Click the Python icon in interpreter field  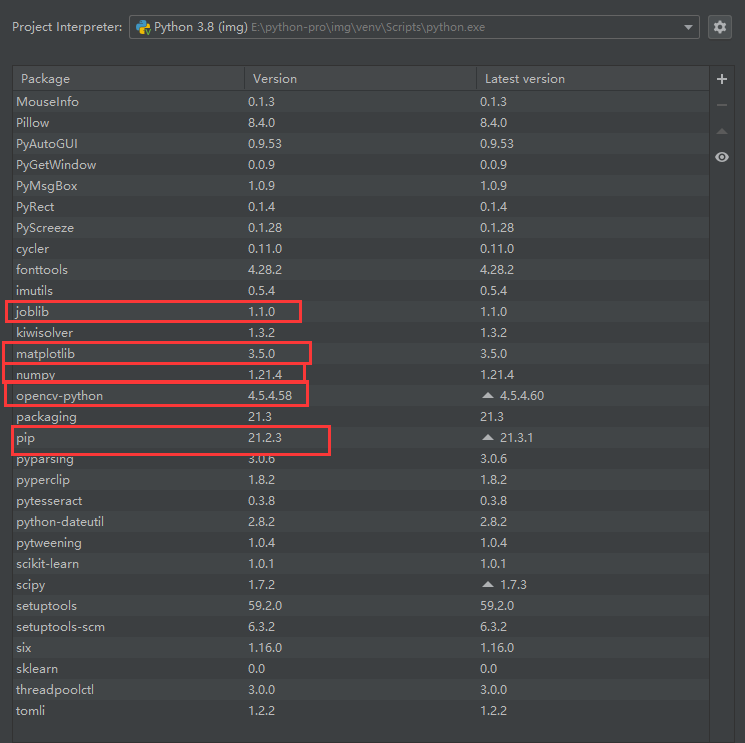click(x=143, y=27)
